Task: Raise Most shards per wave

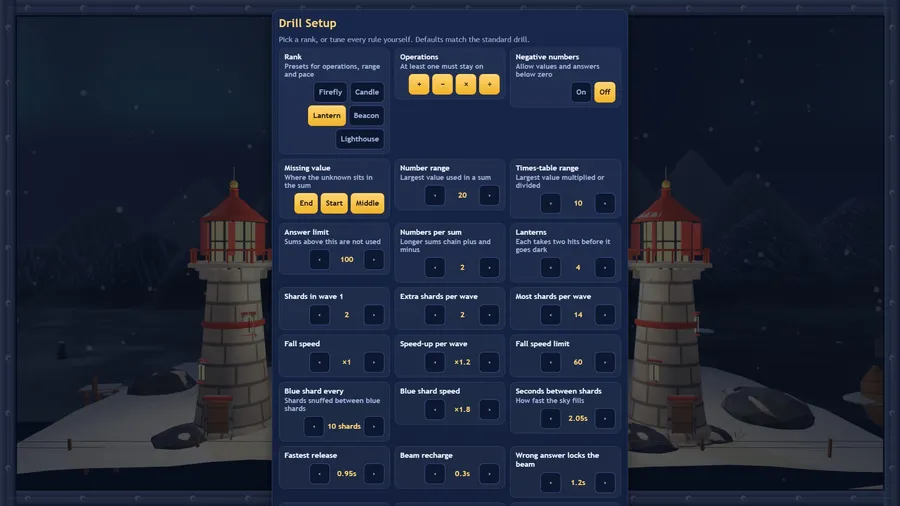Action: click(605, 314)
